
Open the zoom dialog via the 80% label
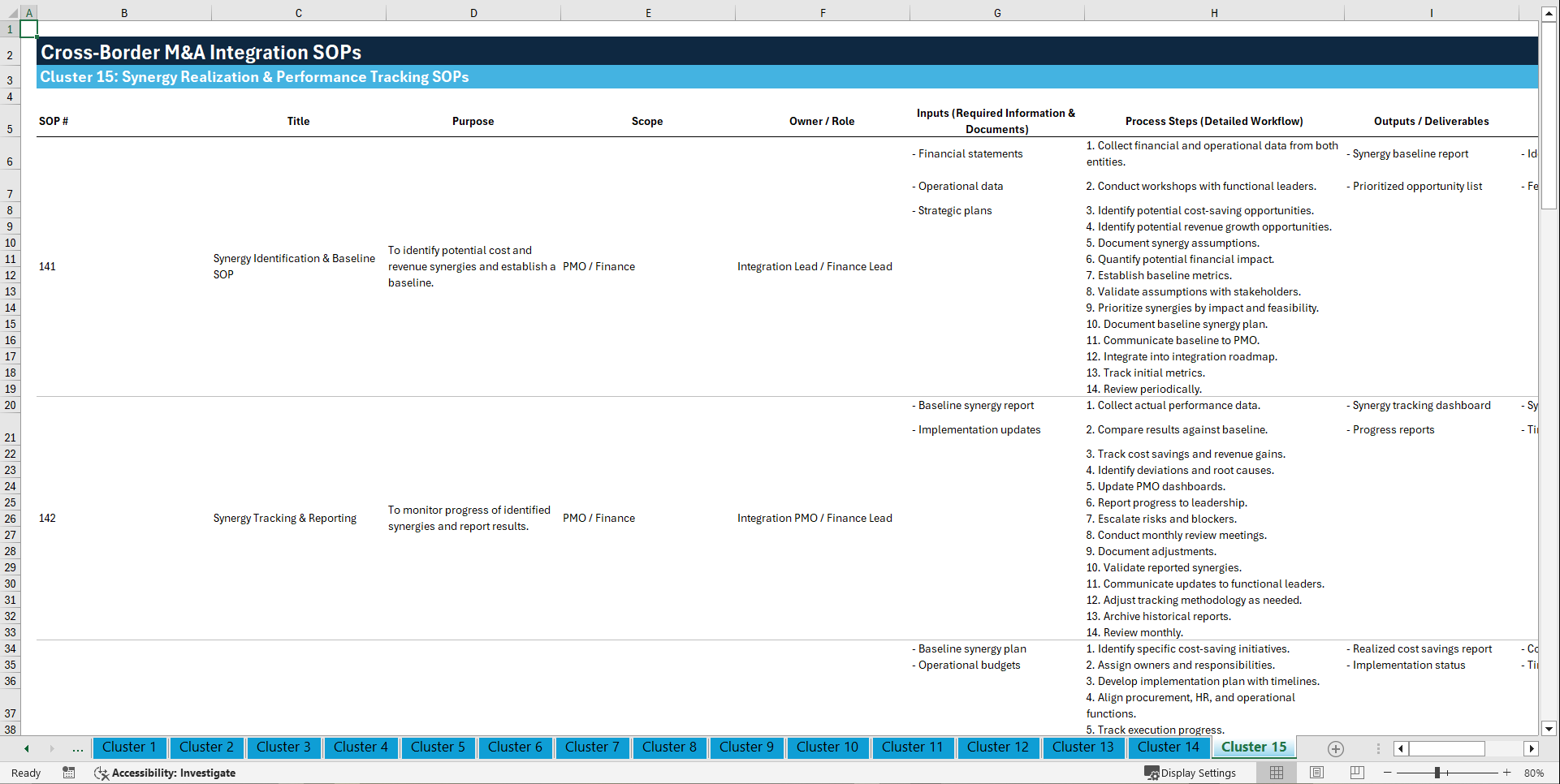(x=1535, y=773)
